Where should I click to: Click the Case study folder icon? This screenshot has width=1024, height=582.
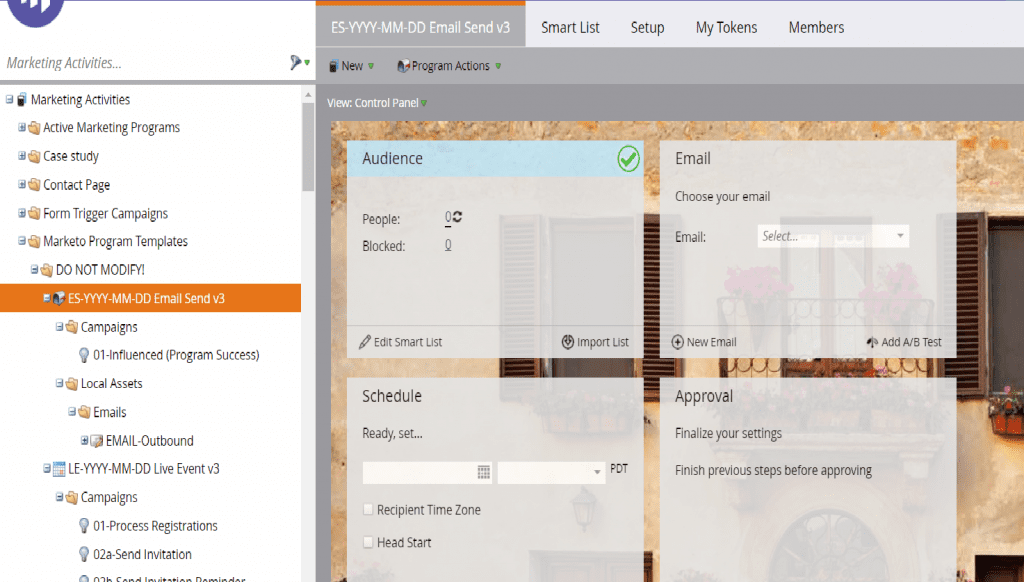(x=35, y=157)
